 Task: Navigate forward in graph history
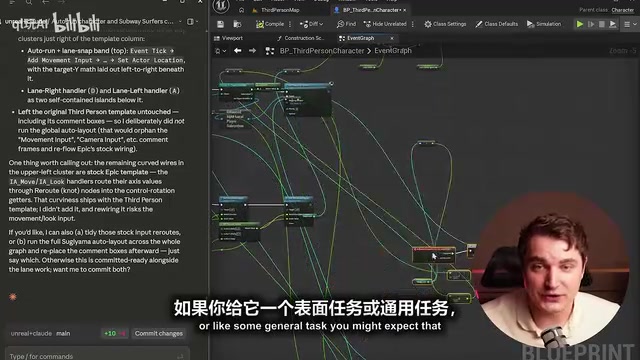point(252,51)
